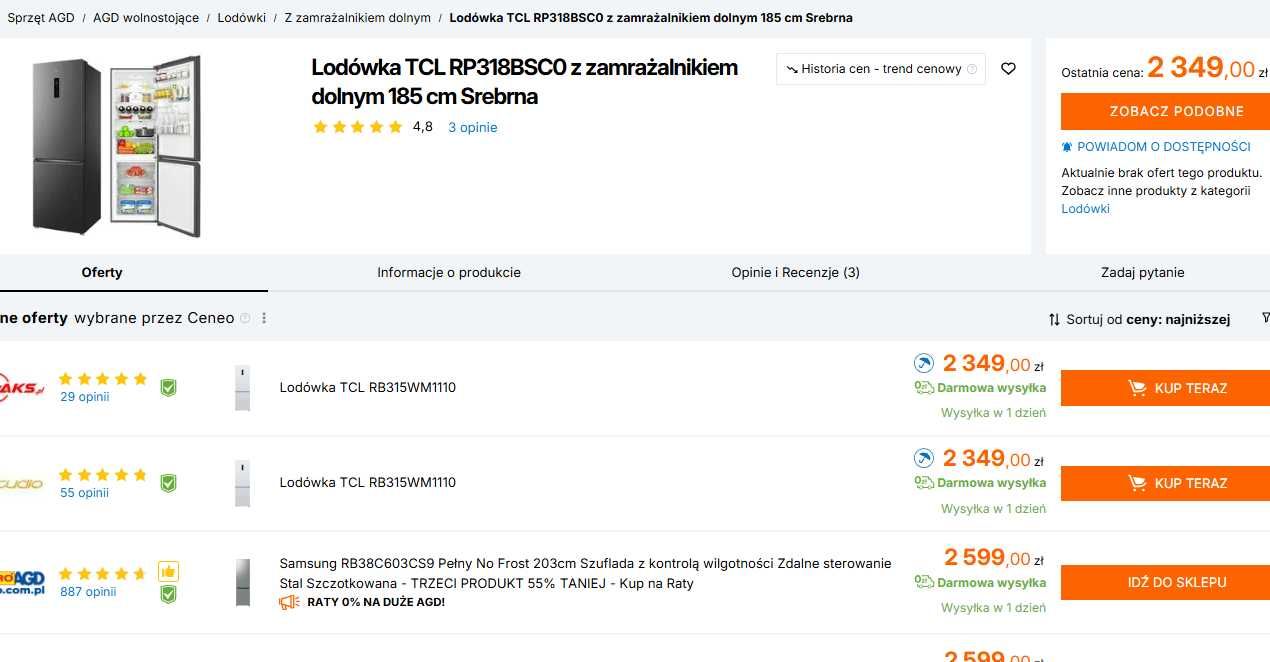This screenshot has height=662, width=1270.
Task: Open the 29 opinii shop reviews link
Action: tap(85, 397)
